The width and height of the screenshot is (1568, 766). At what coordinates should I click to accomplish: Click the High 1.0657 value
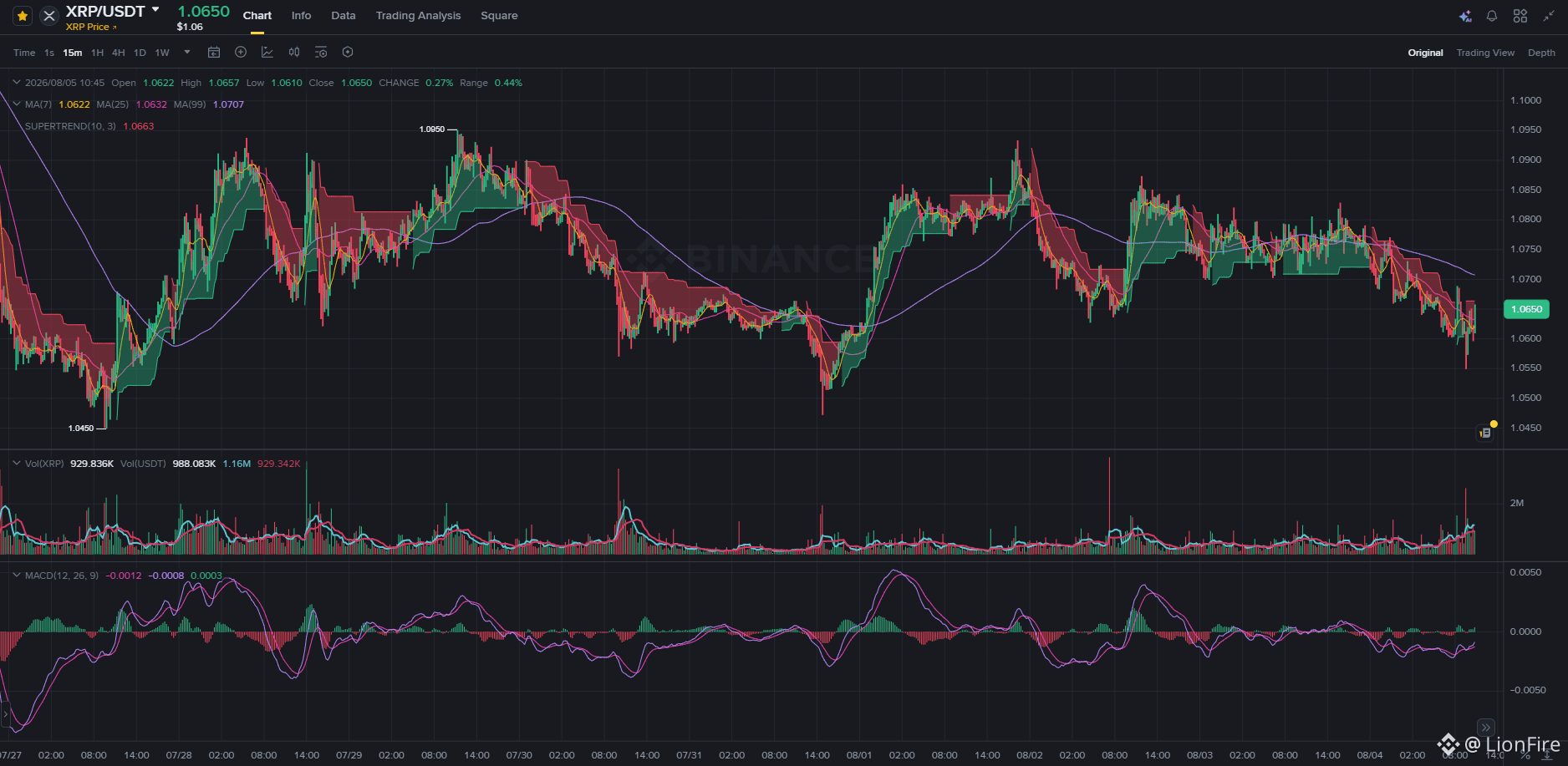coord(224,83)
